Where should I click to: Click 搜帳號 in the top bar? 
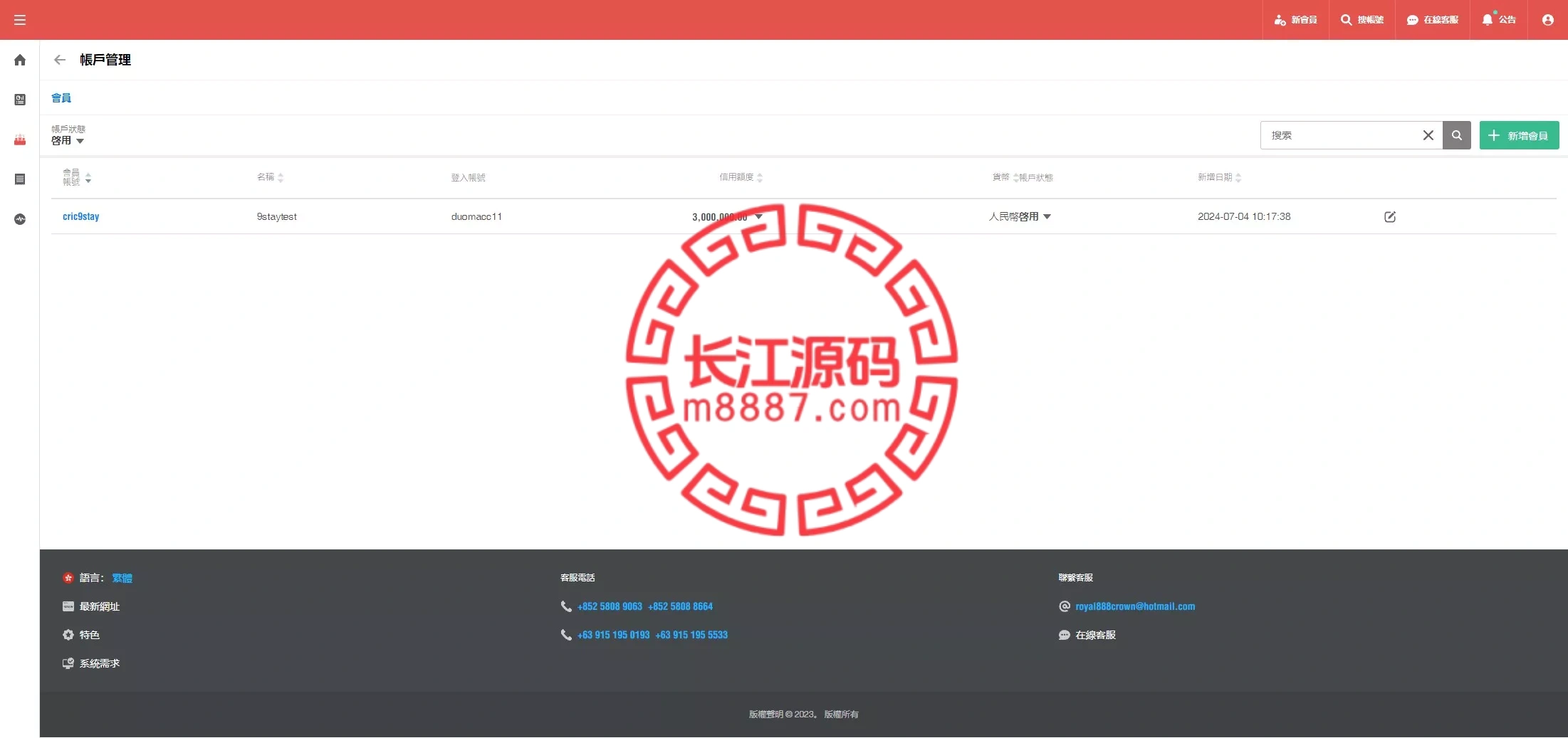(1362, 20)
